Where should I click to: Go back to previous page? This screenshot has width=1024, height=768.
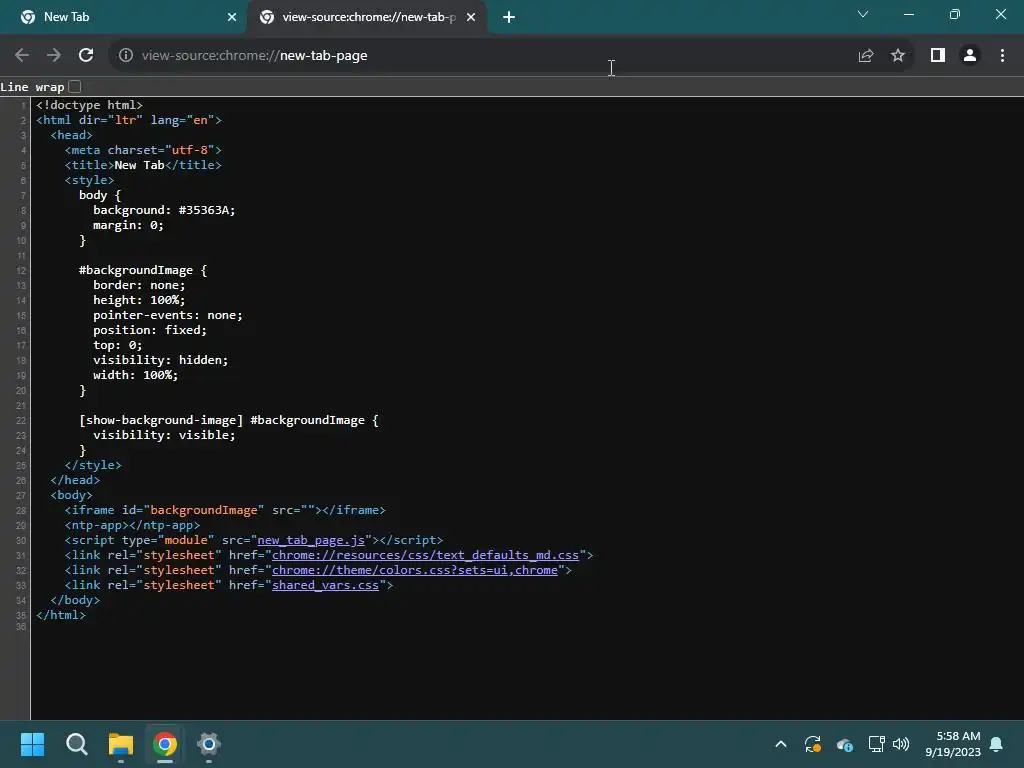22,56
